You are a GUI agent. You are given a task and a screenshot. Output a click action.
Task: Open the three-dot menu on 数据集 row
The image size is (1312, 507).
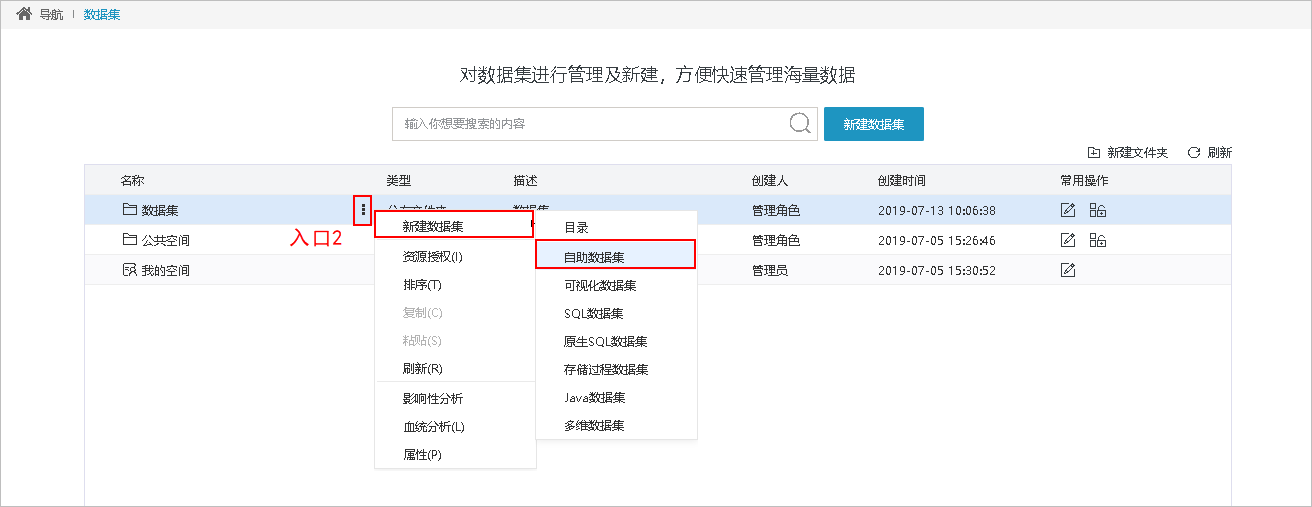tap(363, 210)
